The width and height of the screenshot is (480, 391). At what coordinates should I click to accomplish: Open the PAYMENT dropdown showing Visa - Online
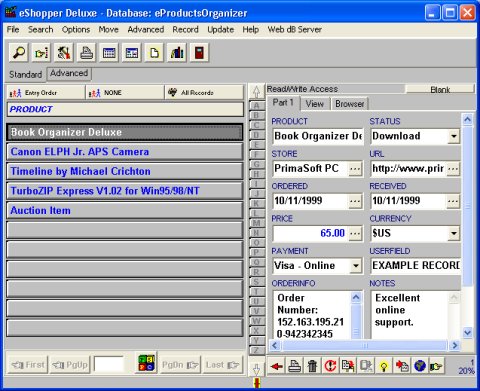[356, 266]
